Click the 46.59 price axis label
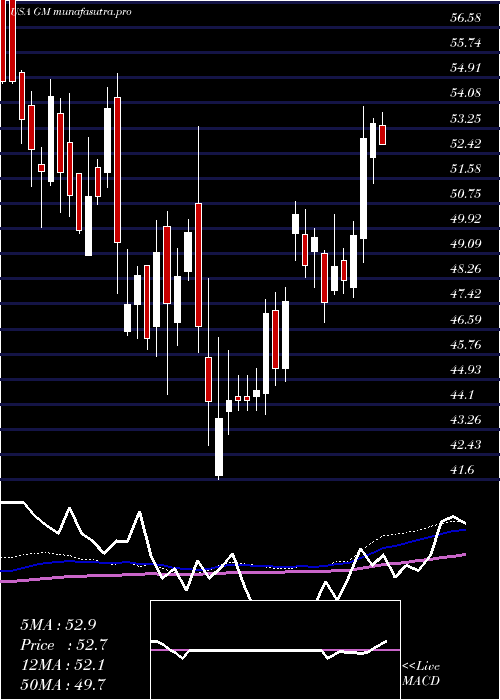Screen dimensions: 500x700 pyautogui.click(x=466, y=319)
